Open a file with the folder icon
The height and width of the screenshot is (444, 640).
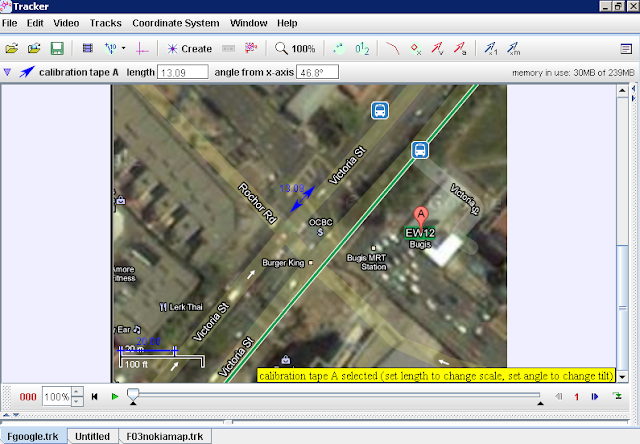coord(12,49)
